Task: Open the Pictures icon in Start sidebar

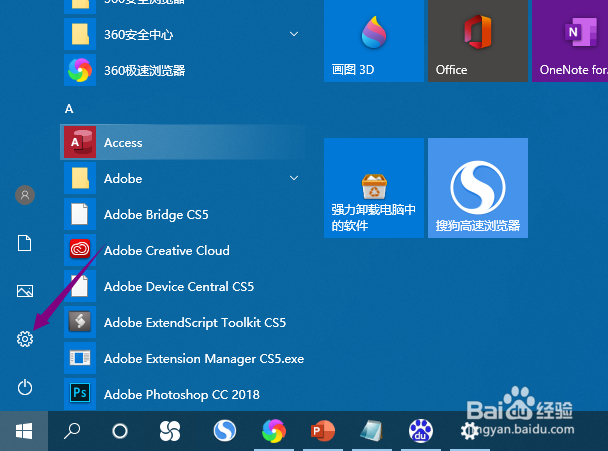Action: [25, 291]
